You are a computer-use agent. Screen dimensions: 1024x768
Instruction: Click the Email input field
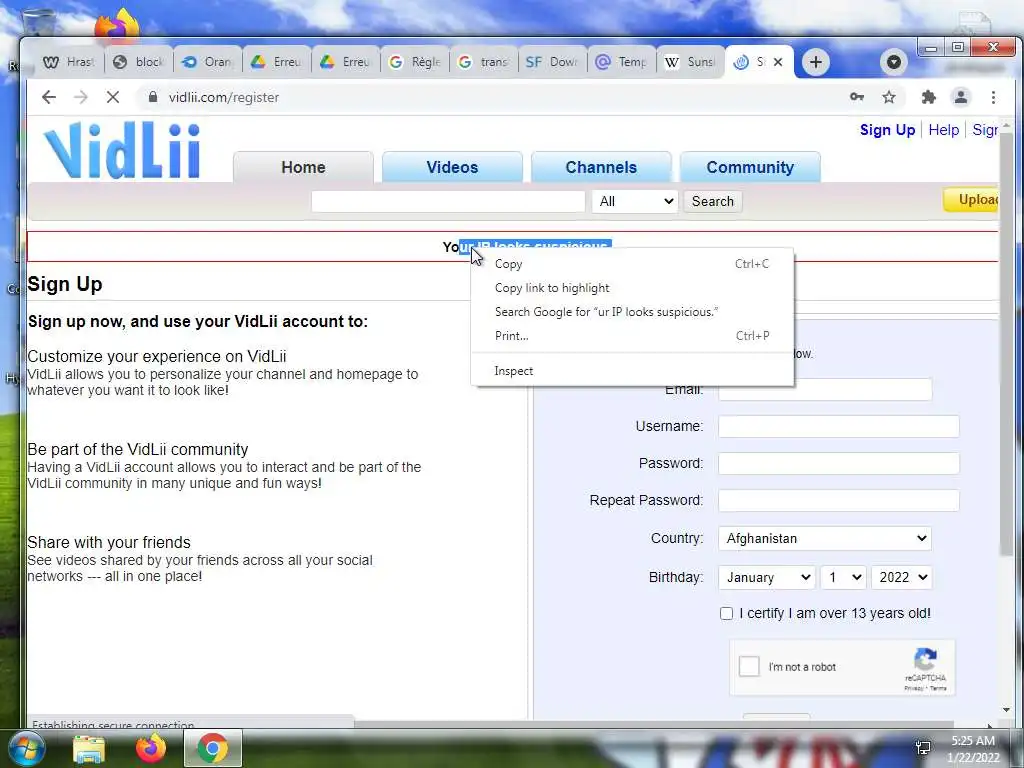tap(825, 389)
